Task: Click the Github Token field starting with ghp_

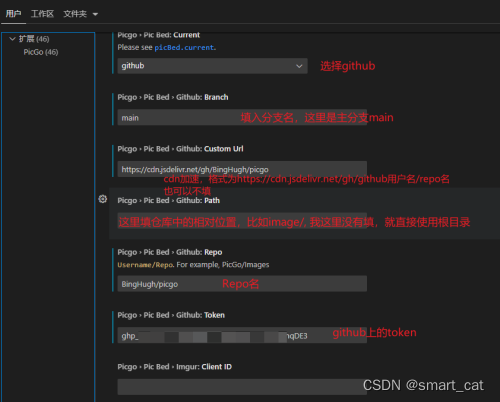Action: (x=242, y=335)
